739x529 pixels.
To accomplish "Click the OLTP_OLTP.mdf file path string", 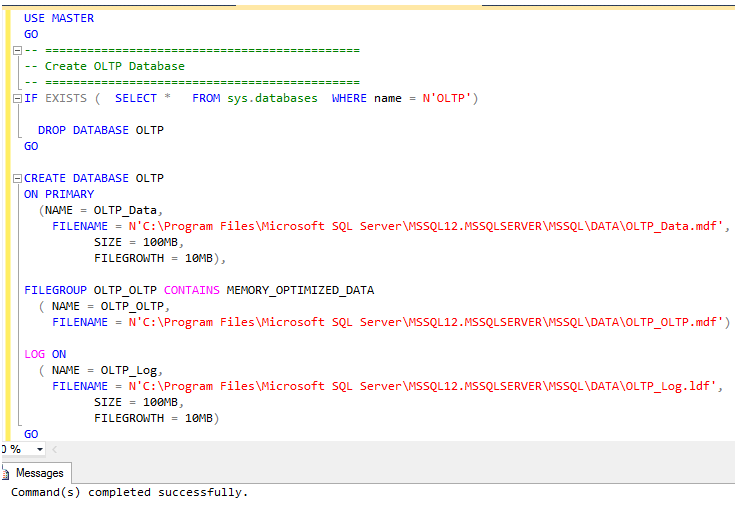I will (425, 322).
